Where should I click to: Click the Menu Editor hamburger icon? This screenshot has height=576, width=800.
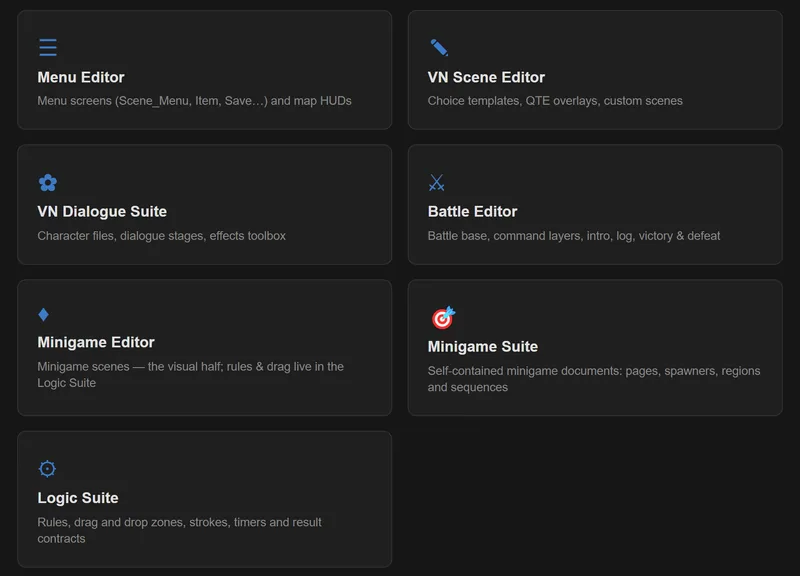48,47
